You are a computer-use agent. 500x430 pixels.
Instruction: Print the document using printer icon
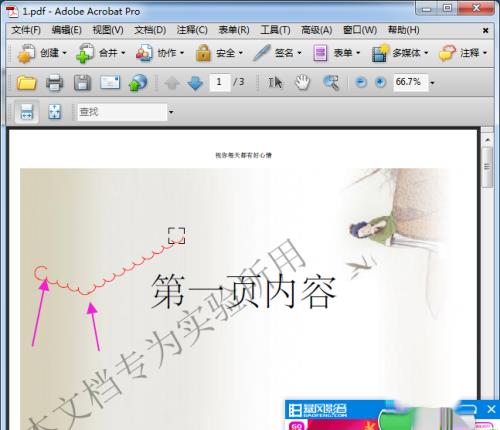coord(54,82)
